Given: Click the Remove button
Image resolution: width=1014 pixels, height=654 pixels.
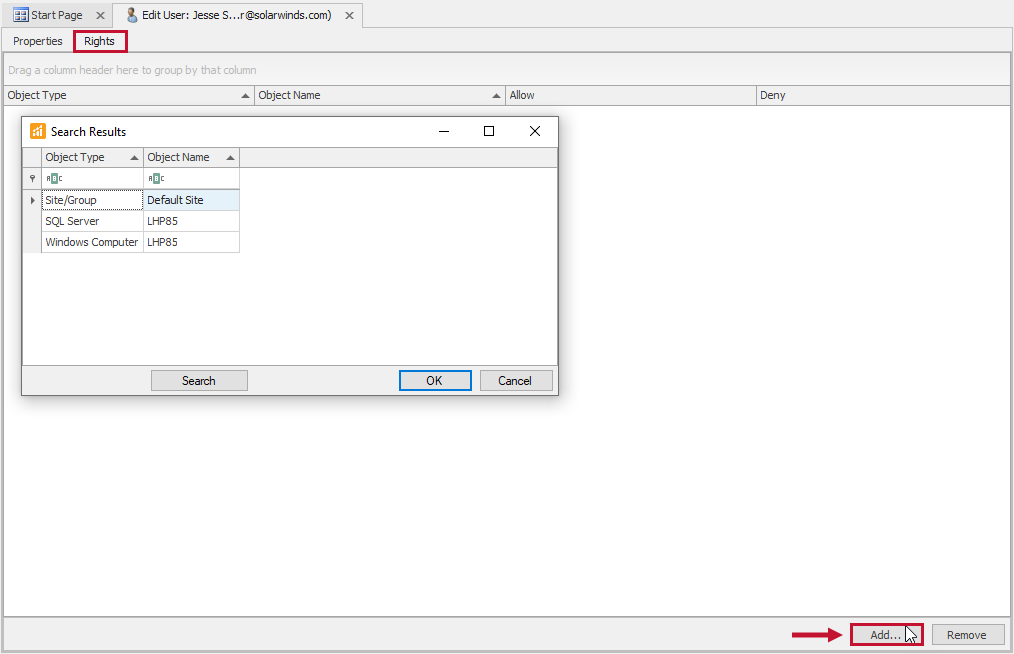Looking at the screenshot, I should coord(967,634).
